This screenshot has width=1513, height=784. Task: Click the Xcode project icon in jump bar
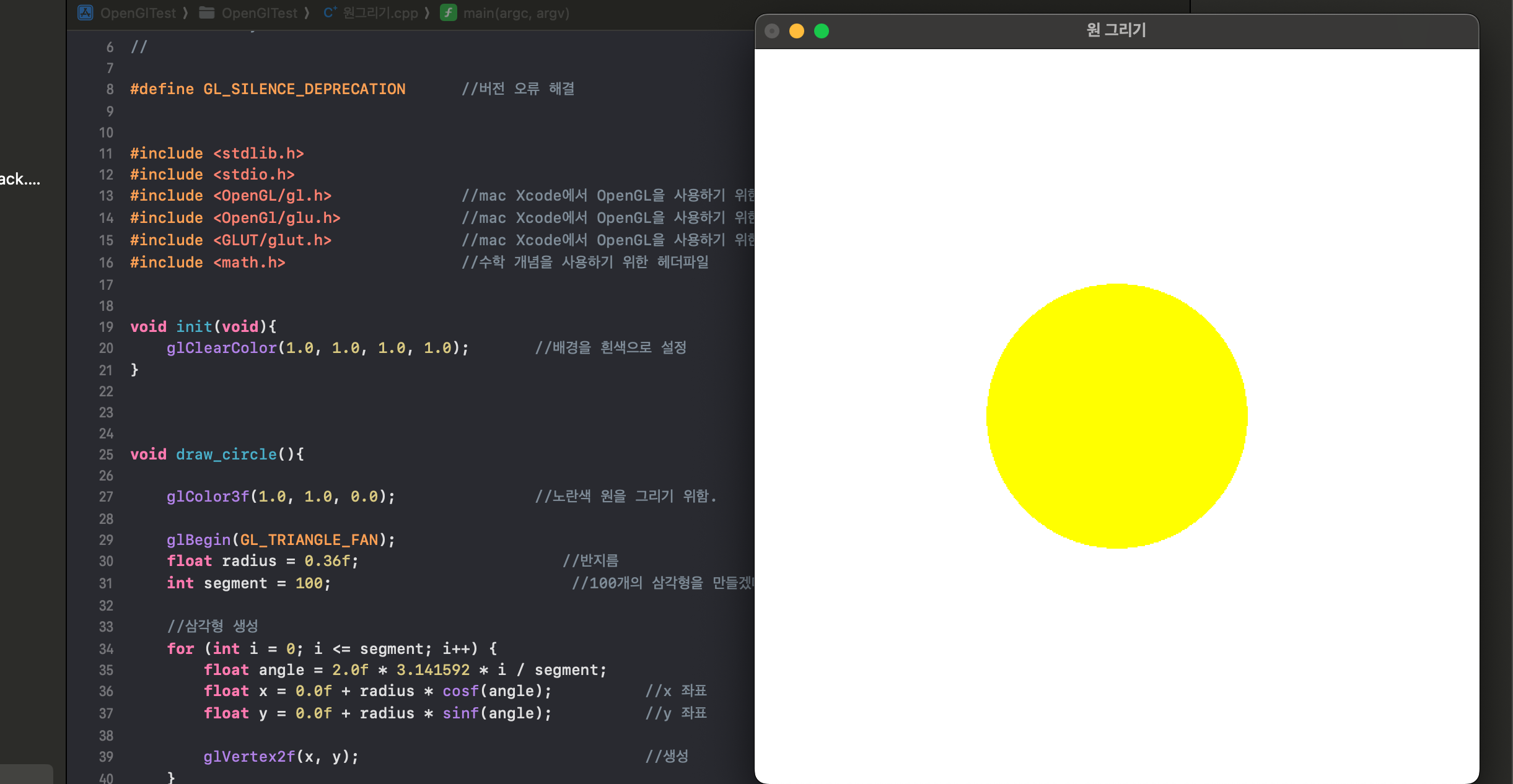pyautogui.click(x=85, y=12)
